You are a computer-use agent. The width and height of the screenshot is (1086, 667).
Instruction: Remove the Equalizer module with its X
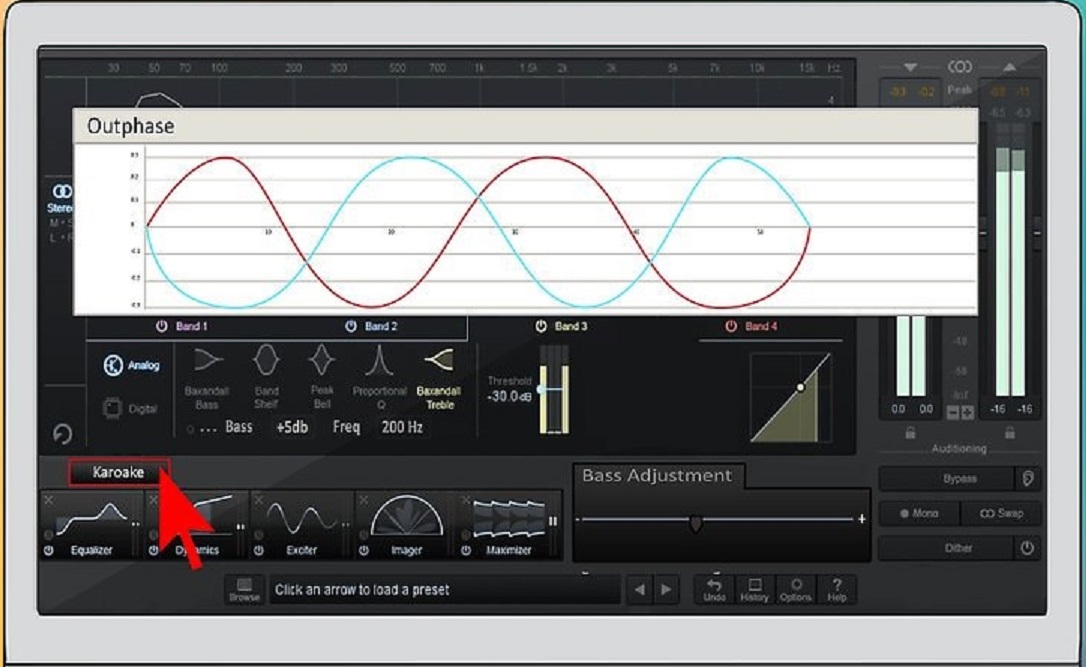pos(48,499)
